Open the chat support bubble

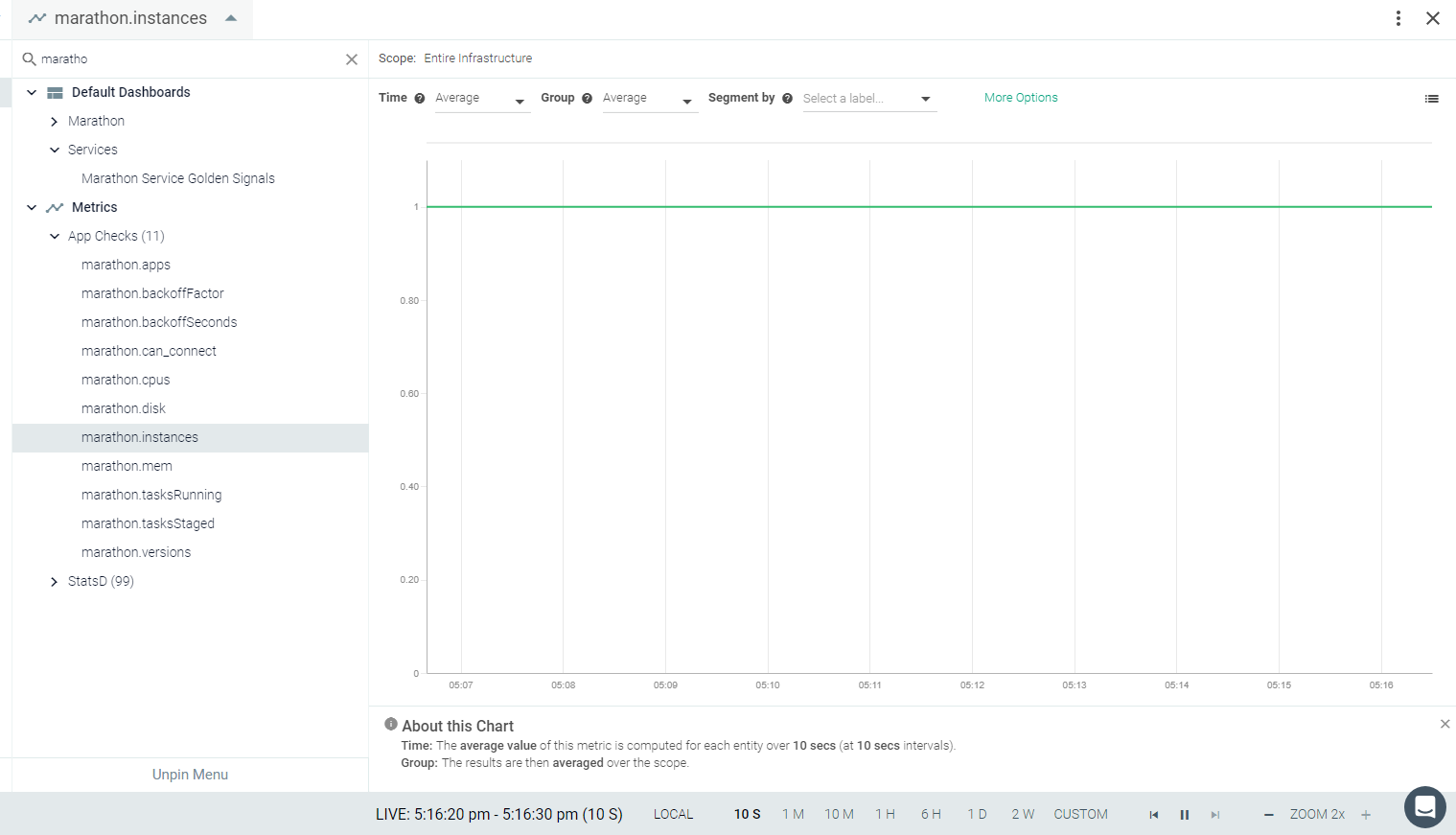click(x=1425, y=807)
